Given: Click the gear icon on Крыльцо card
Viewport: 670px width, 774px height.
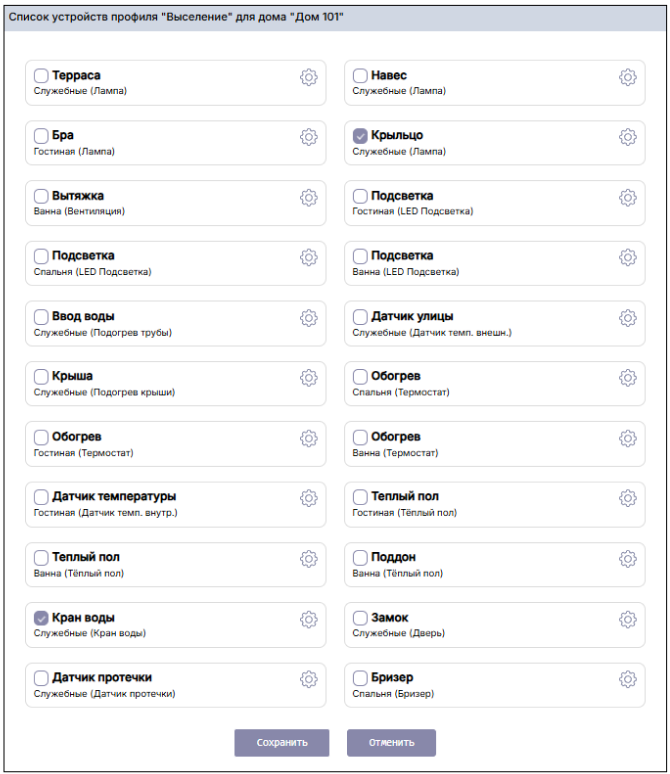Looking at the screenshot, I should click(x=628, y=137).
